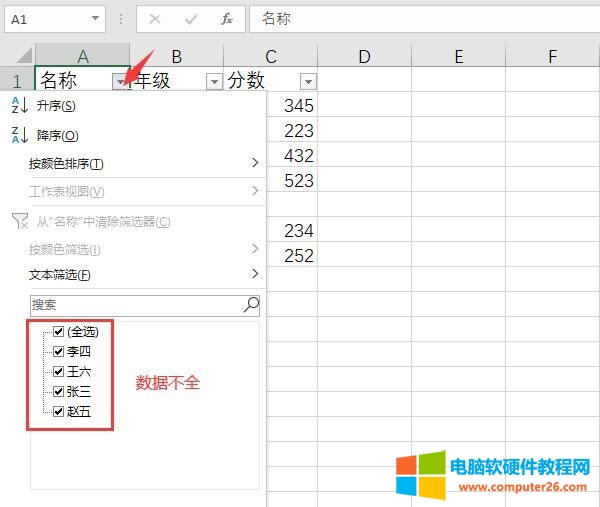Open the 分数 column filter dropdown
This screenshot has width=600, height=507.
point(308,82)
